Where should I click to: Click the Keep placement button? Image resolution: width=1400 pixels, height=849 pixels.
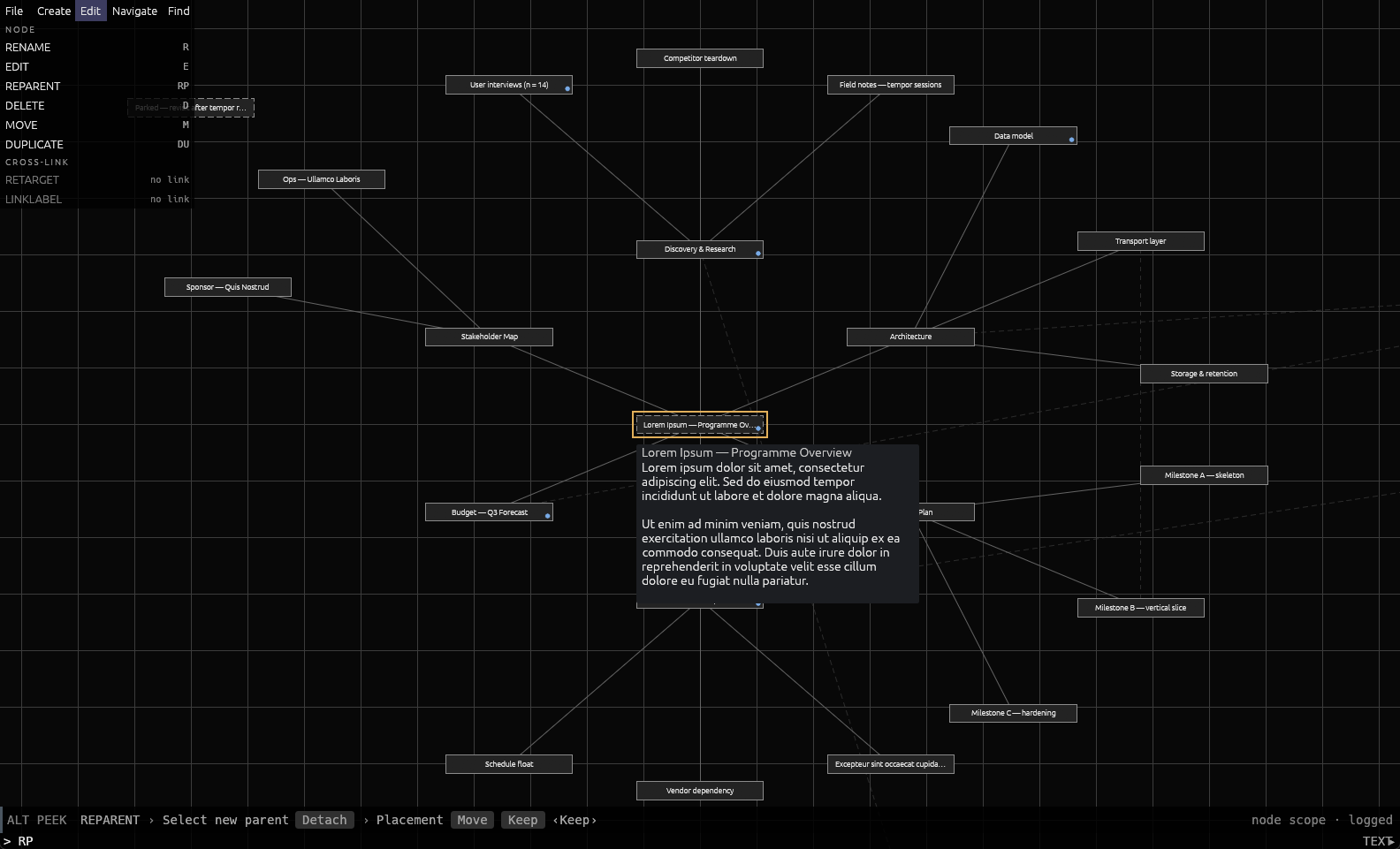click(522, 820)
